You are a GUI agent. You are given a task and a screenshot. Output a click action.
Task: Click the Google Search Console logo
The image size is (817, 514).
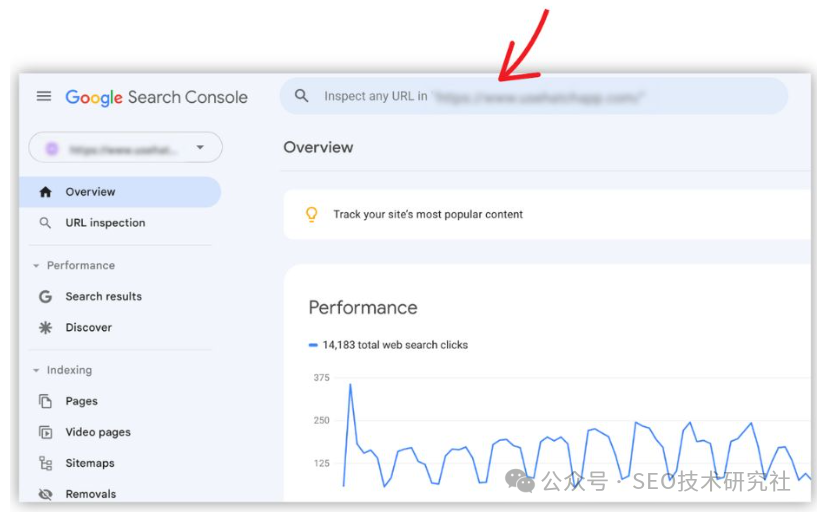[156, 97]
